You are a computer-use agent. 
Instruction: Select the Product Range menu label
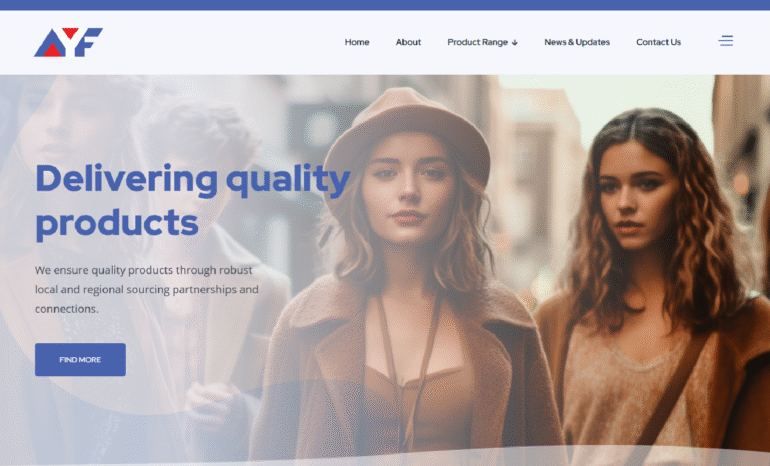pos(477,42)
